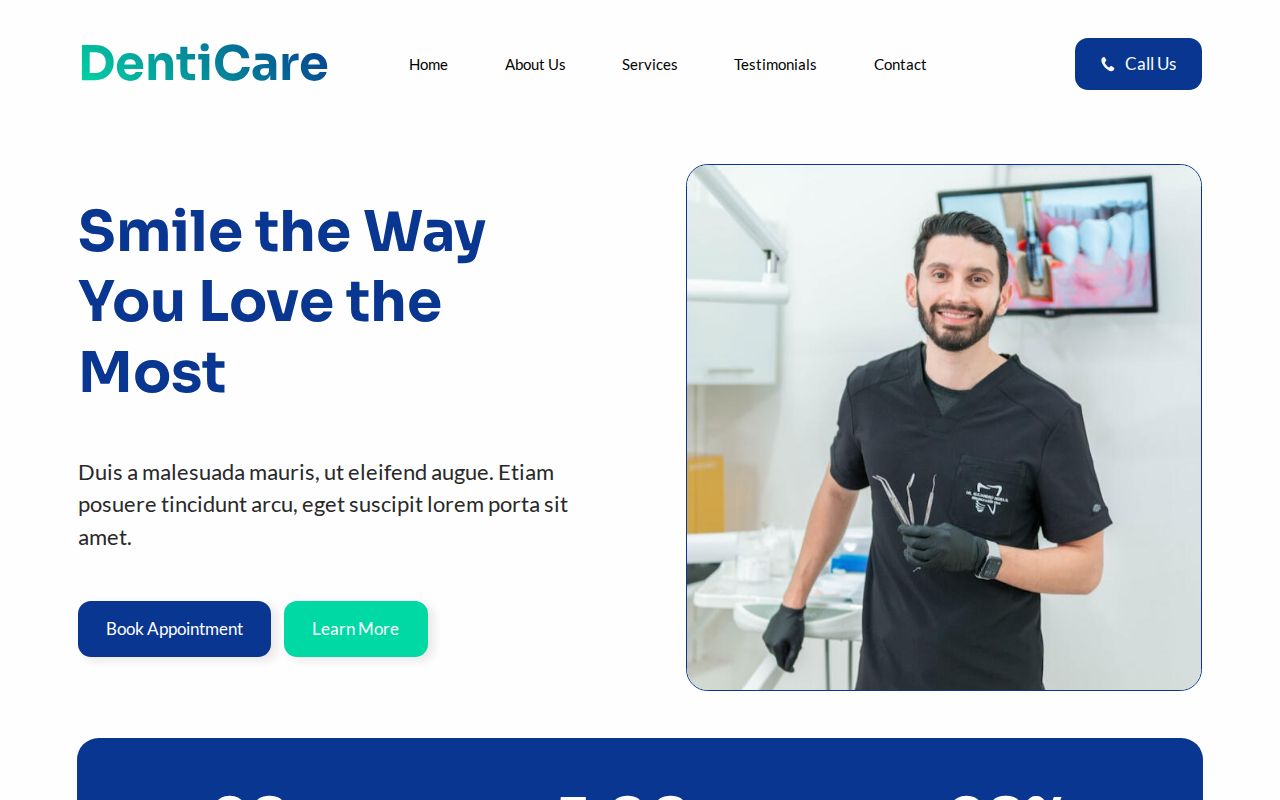Go to the About Us page
The width and height of the screenshot is (1280, 800).
click(535, 64)
